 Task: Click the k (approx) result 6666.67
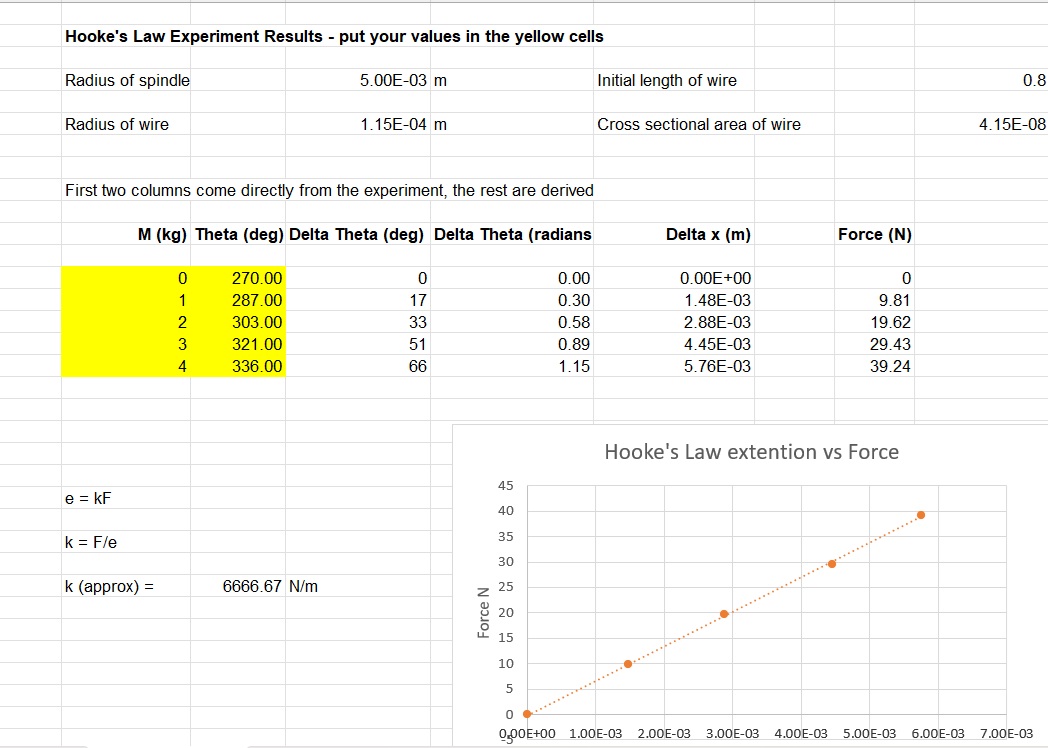(253, 586)
